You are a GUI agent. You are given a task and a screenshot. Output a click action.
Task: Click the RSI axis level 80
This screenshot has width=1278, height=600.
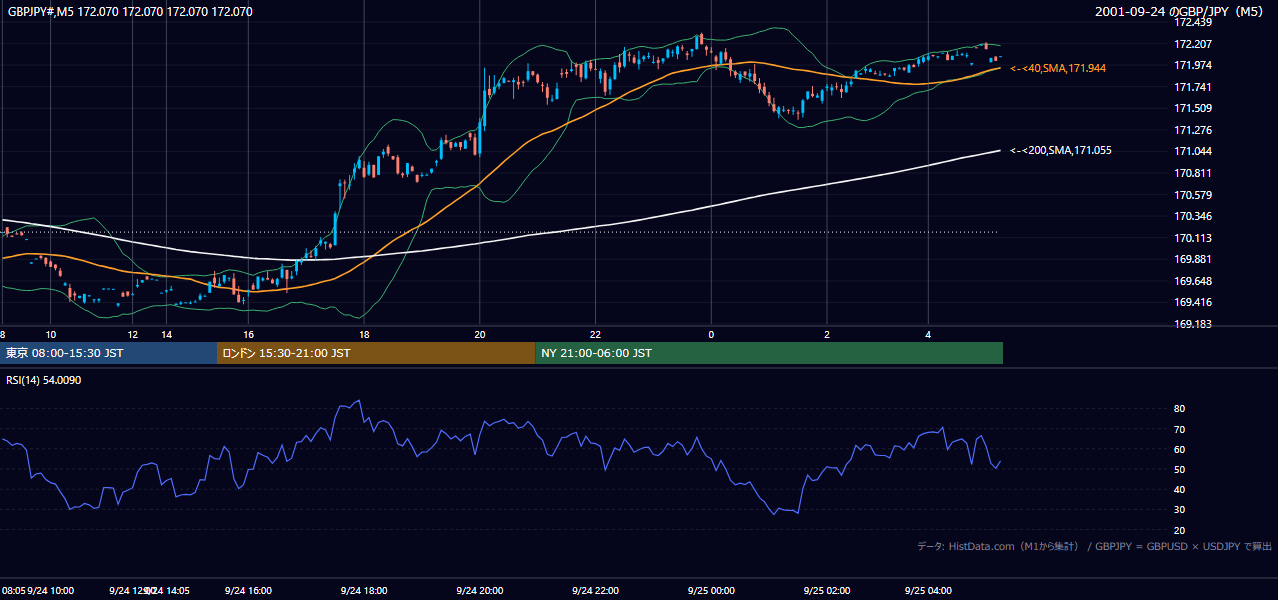[x=1180, y=409]
